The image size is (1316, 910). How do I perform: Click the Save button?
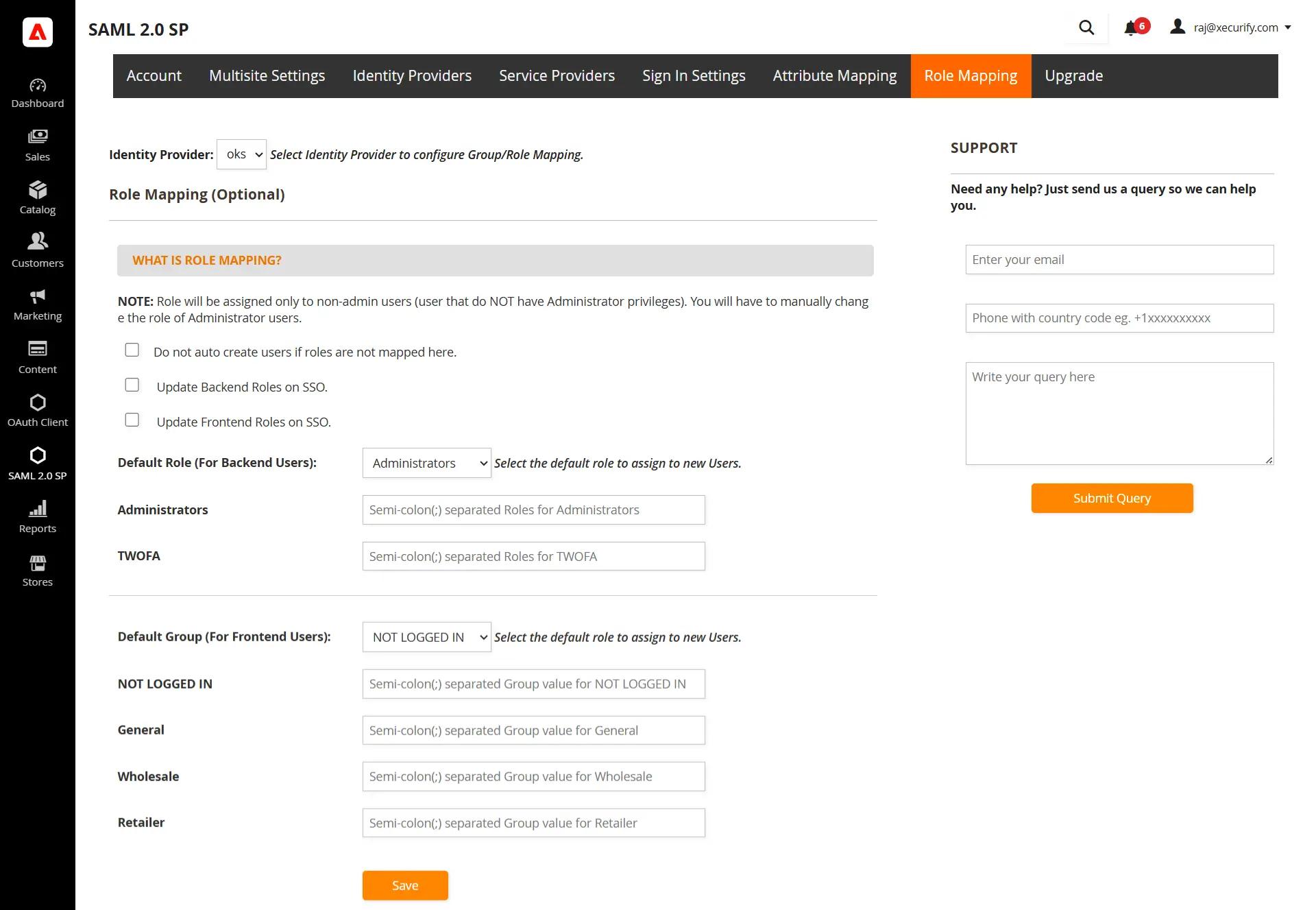tap(405, 885)
